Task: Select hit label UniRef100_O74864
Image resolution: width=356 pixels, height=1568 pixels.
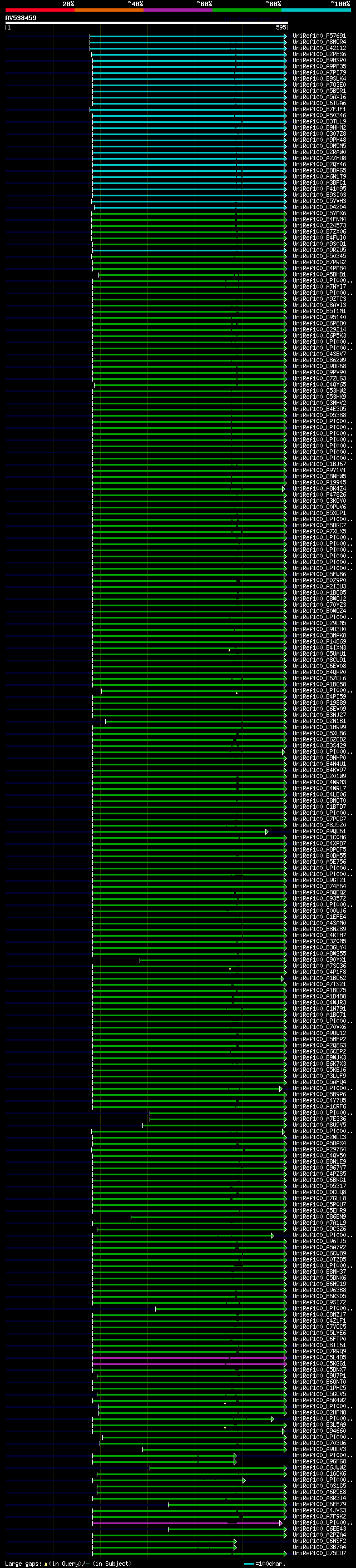Action: click(319, 887)
